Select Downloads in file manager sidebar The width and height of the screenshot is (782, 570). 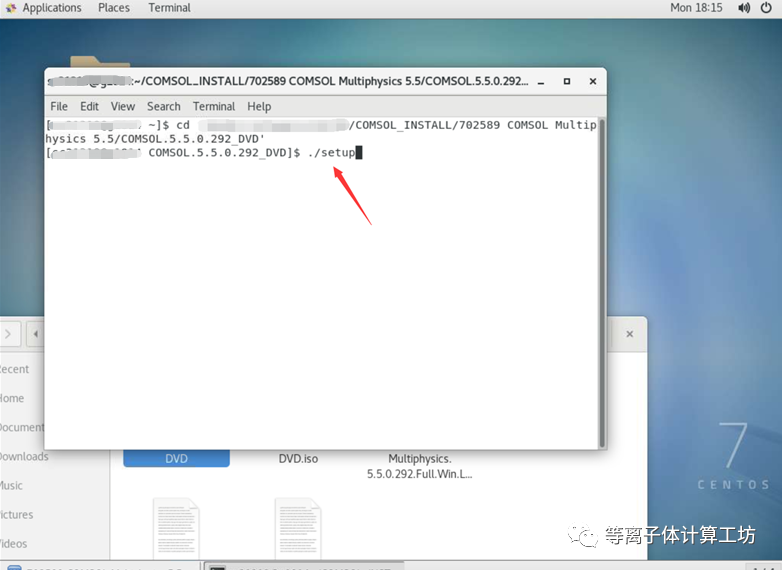[x=24, y=456]
